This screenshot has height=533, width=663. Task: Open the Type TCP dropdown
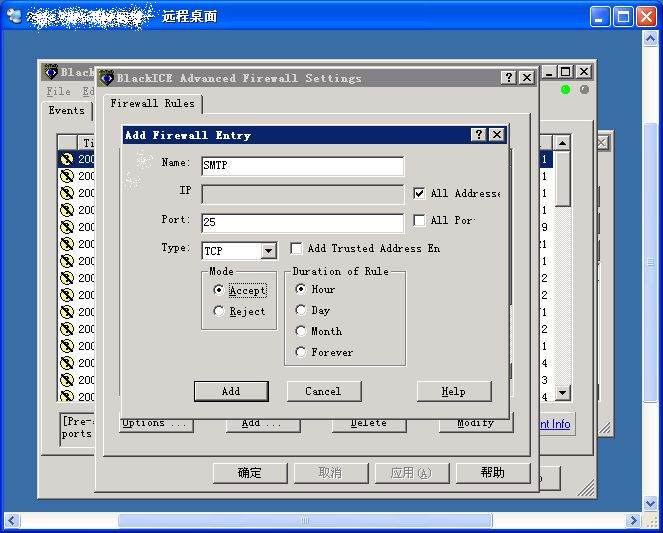point(268,251)
